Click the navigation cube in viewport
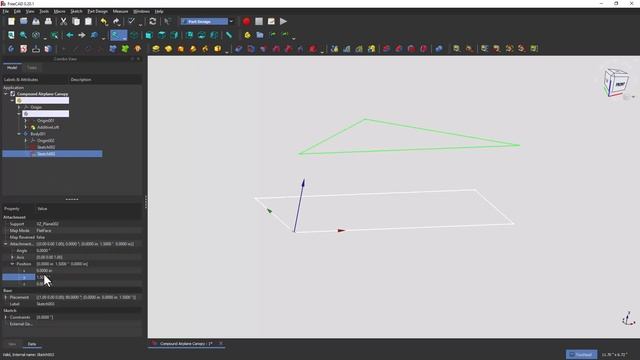Screen dimensions: 640x360 [x=616, y=83]
